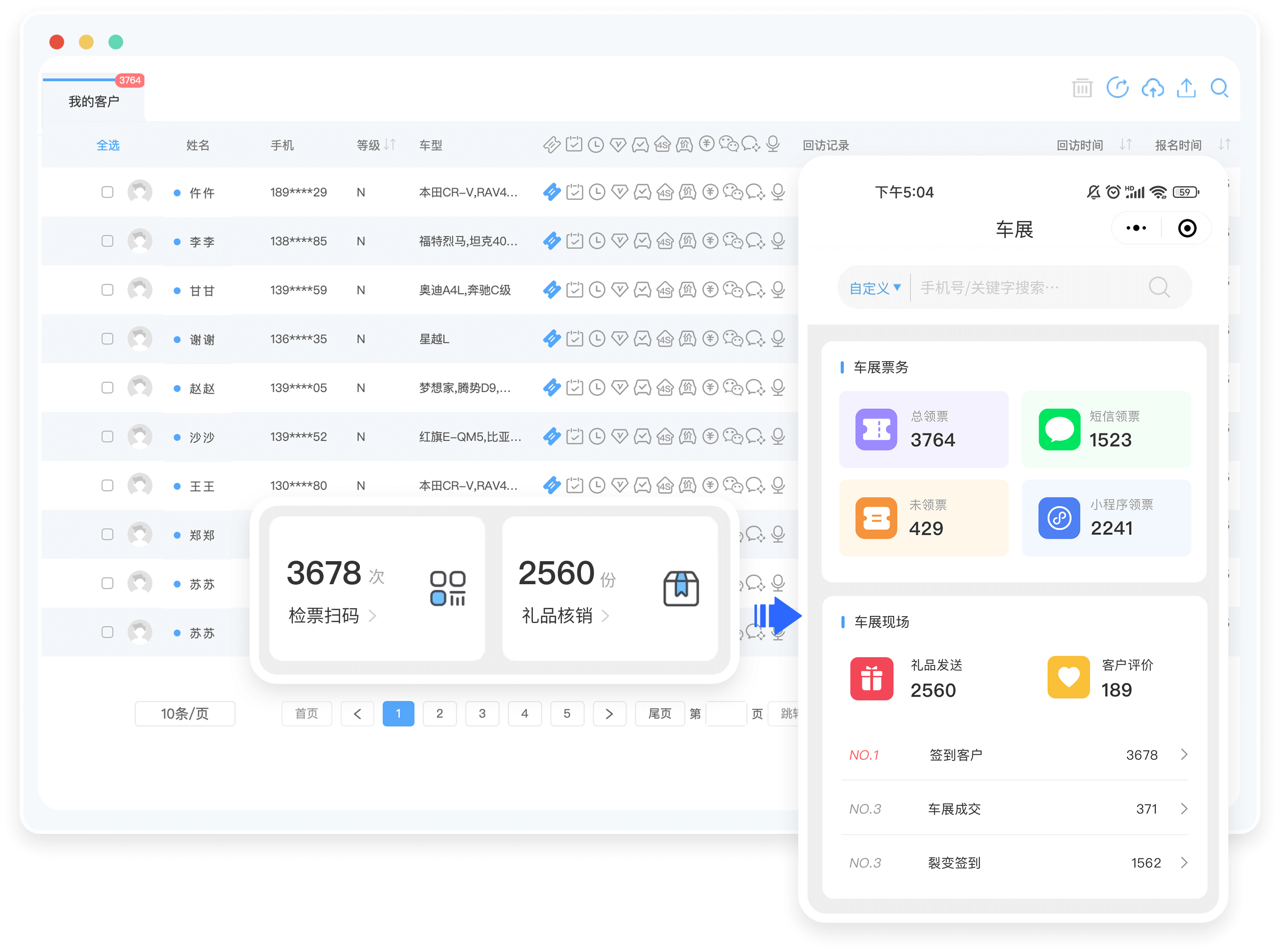Image resolution: width=1280 pixels, height=952 pixels.
Task: Click previous page arrow button
Action: point(357,713)
